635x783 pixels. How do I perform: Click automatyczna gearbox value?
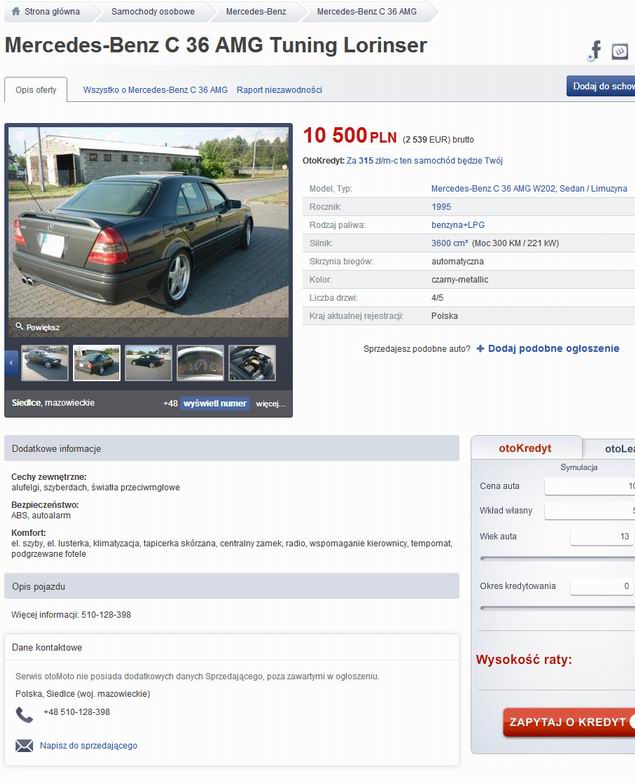pyautogui.click(x=457, y=261)
